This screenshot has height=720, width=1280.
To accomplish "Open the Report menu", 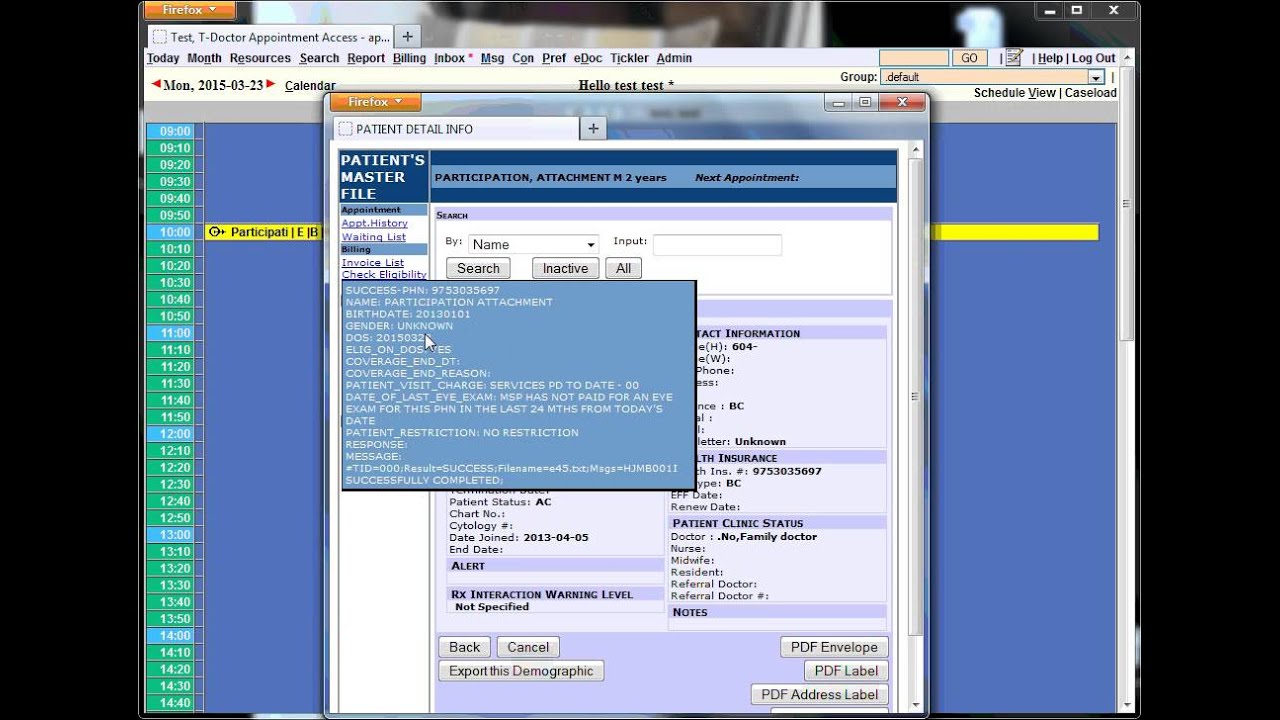I will (366, 58).
